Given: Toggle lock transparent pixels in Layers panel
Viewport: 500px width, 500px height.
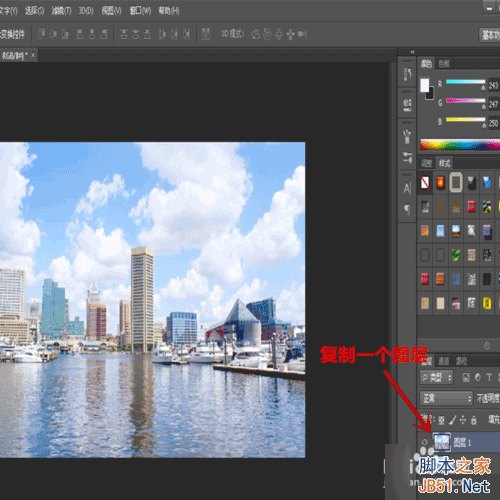Looking at the screenshot, I should pyautogui.click(x=441, y=420).
